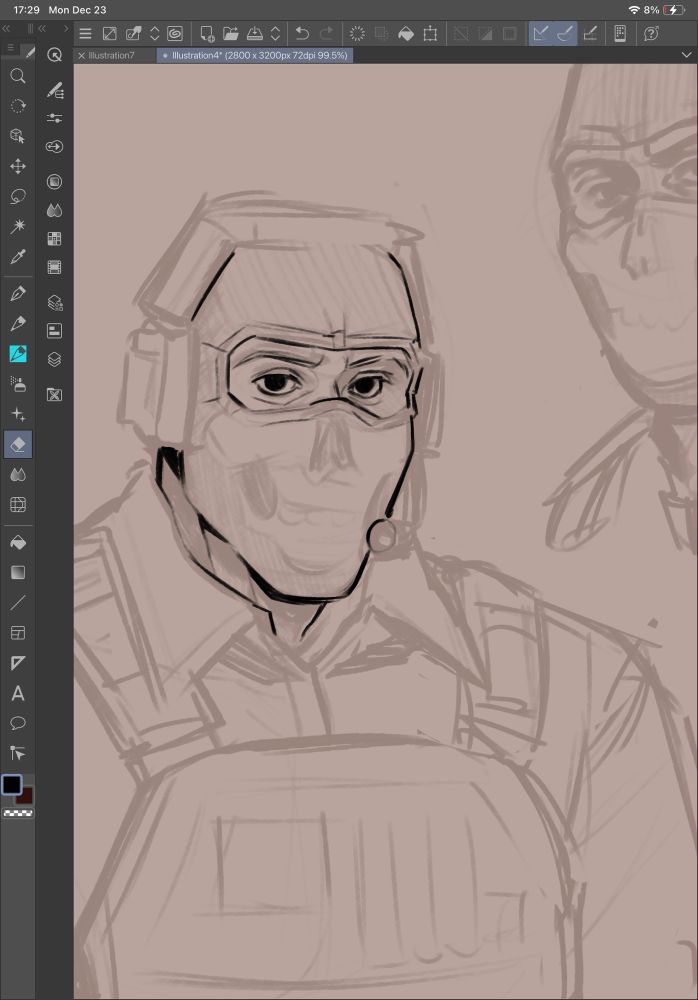Screen dimensions: 698x1000
Task: Open the Color Set grid palette
Action: [x=54, y=239]
